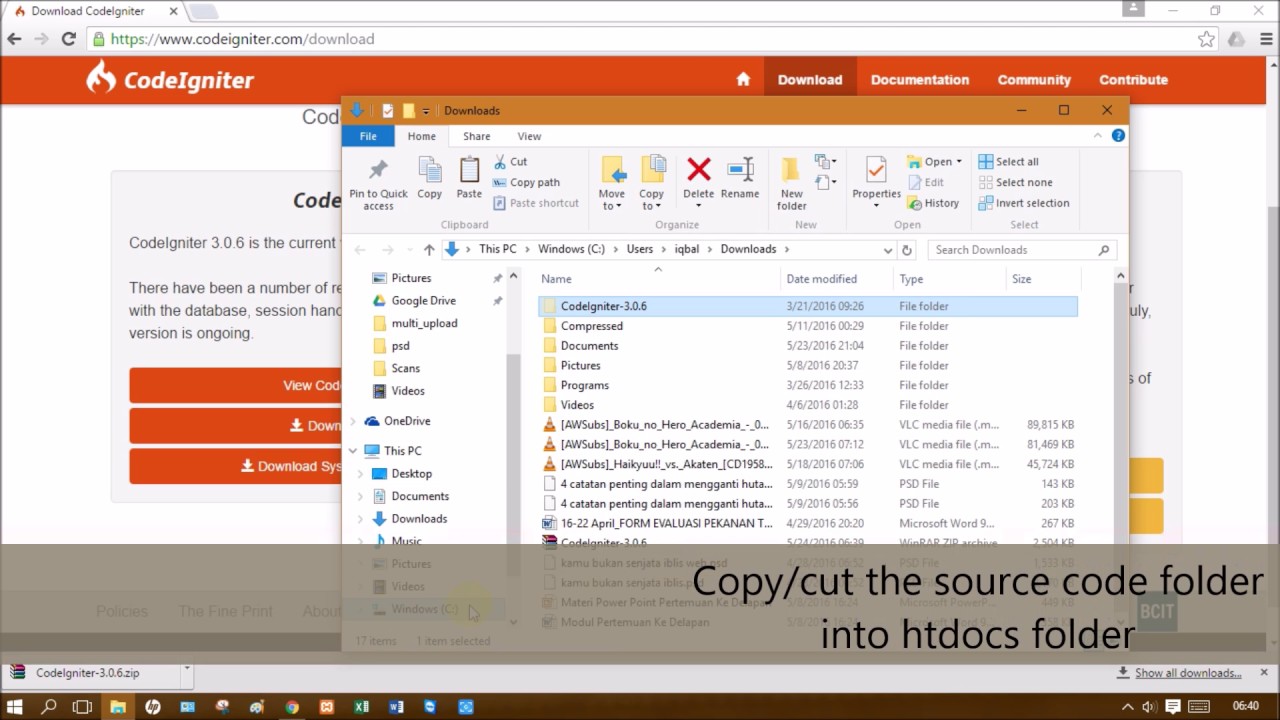The image size is (1280, 720).
Task: Open Contribute in CodeIgniter navbar
Action: [1134, 80]
